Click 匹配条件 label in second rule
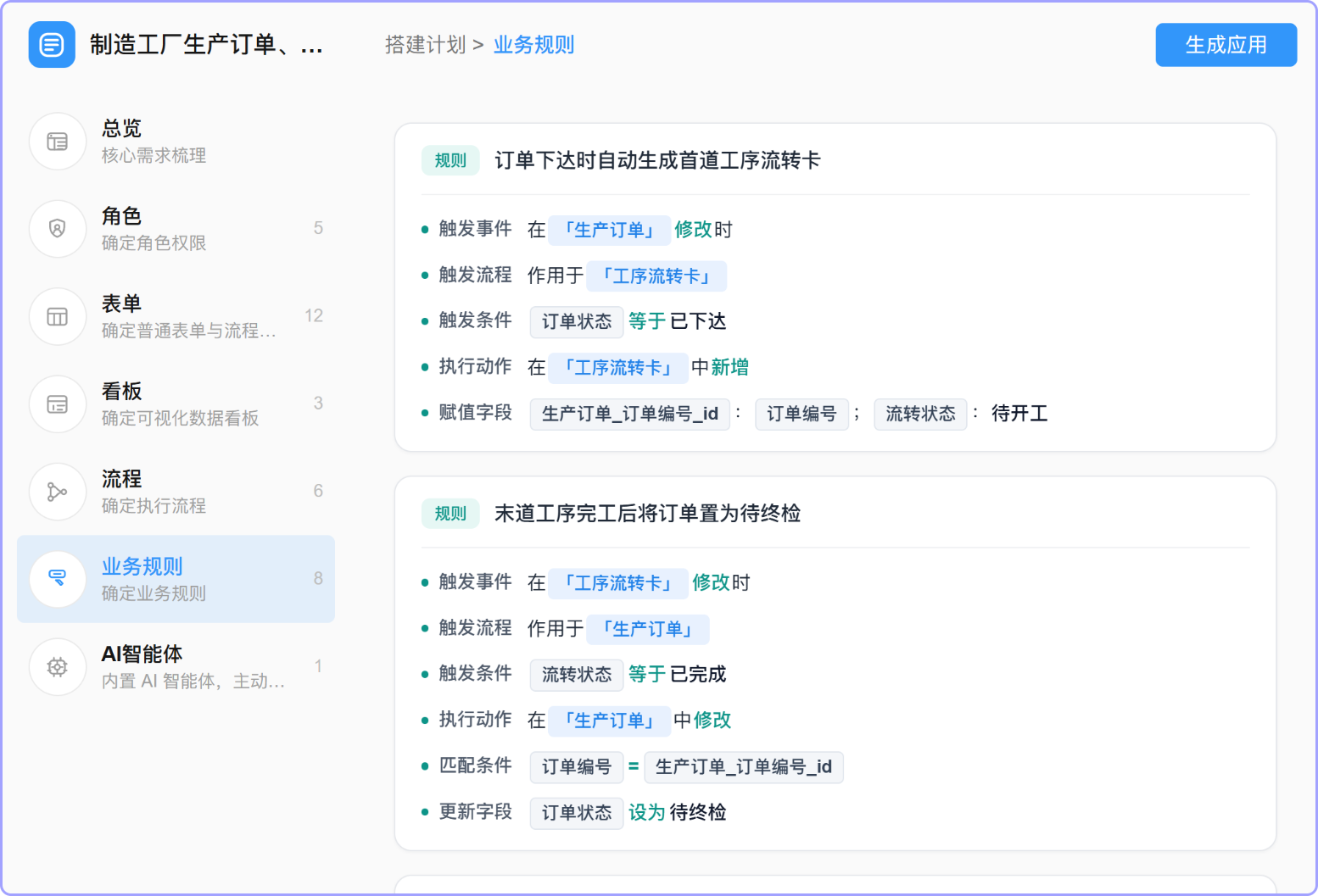This screenshot has width=1318, height=896. (475, 765)
